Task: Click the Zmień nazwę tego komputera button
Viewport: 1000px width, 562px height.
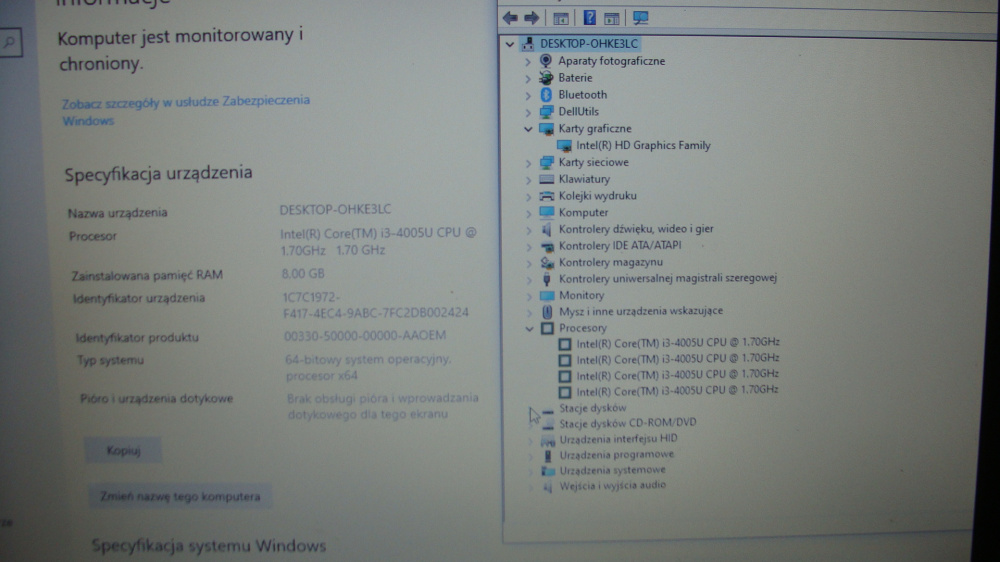Action: (x=180, y=497)
